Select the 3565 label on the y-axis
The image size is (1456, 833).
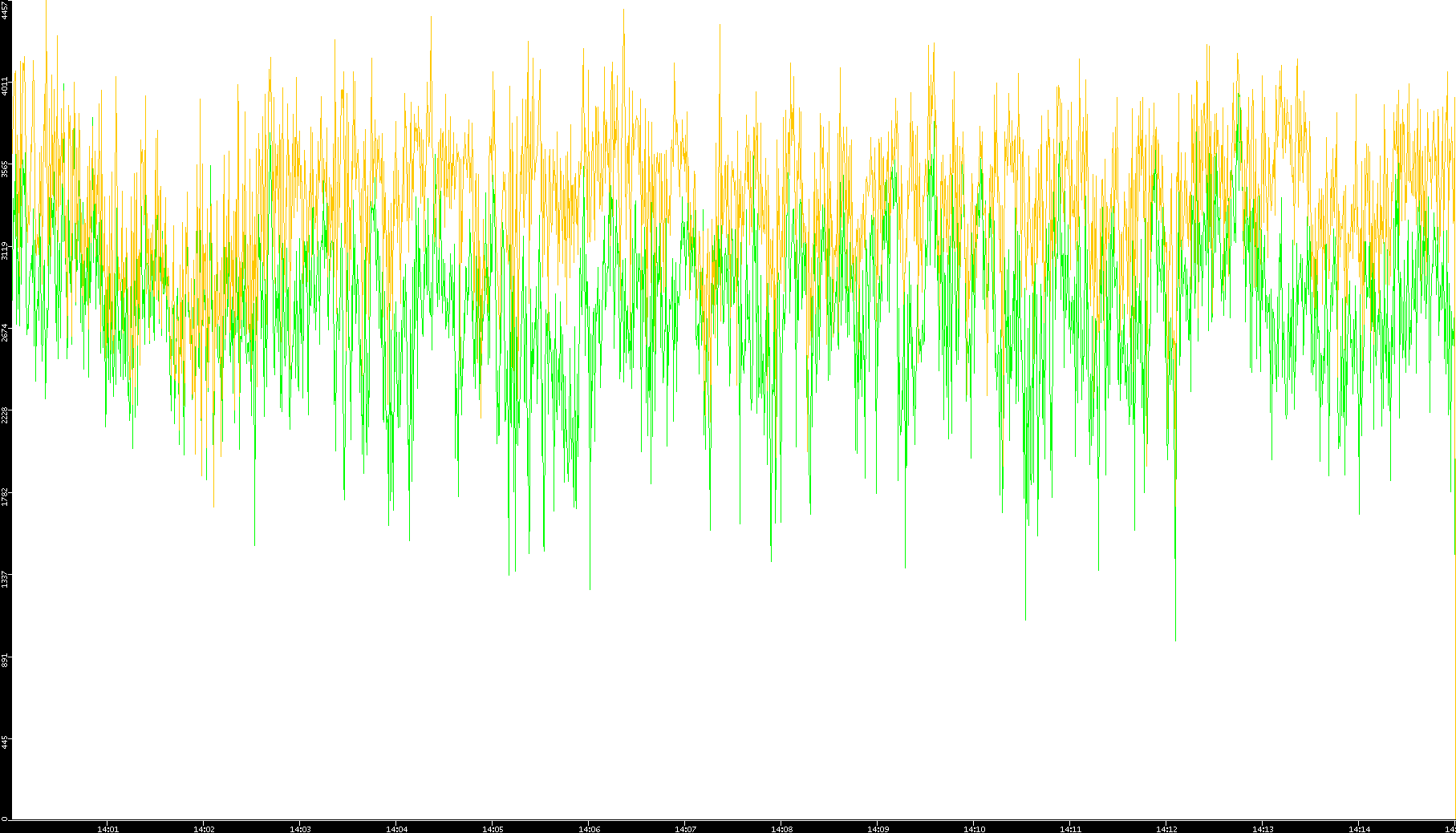point(5,168)
